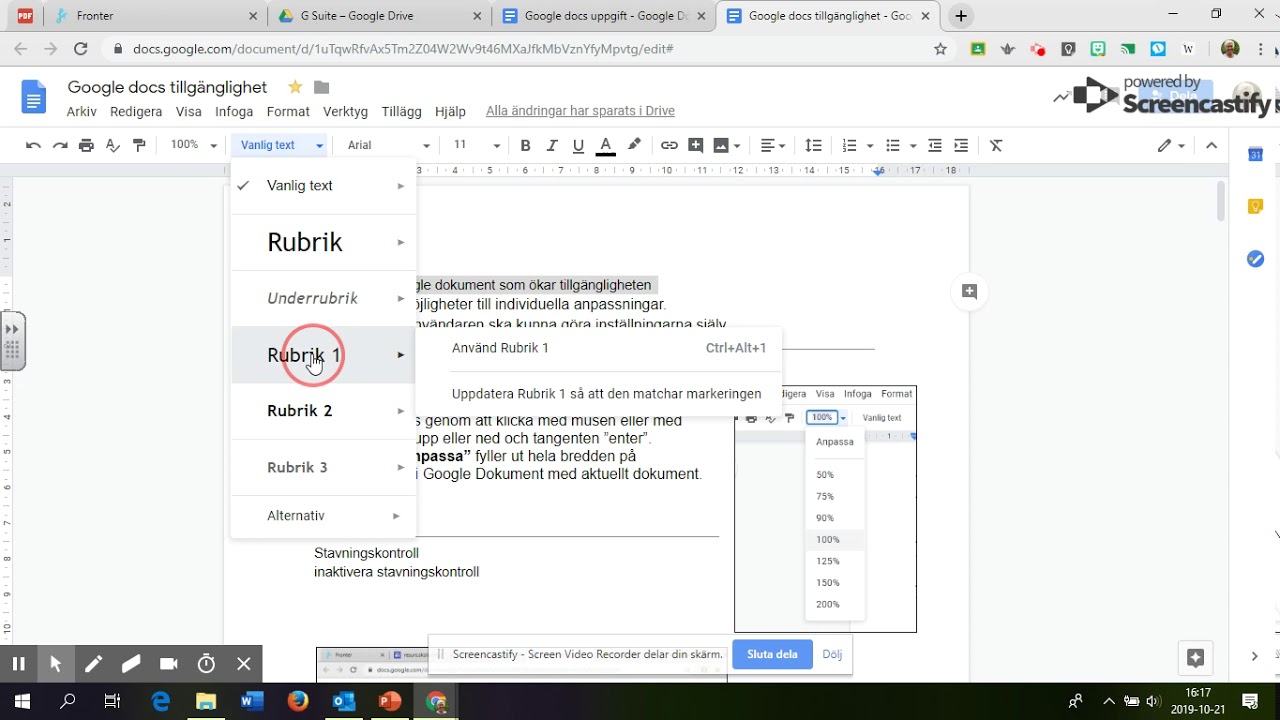Expand the Rubrik 3 submenu arrow

pyautogui.click(x=401, y=467)
